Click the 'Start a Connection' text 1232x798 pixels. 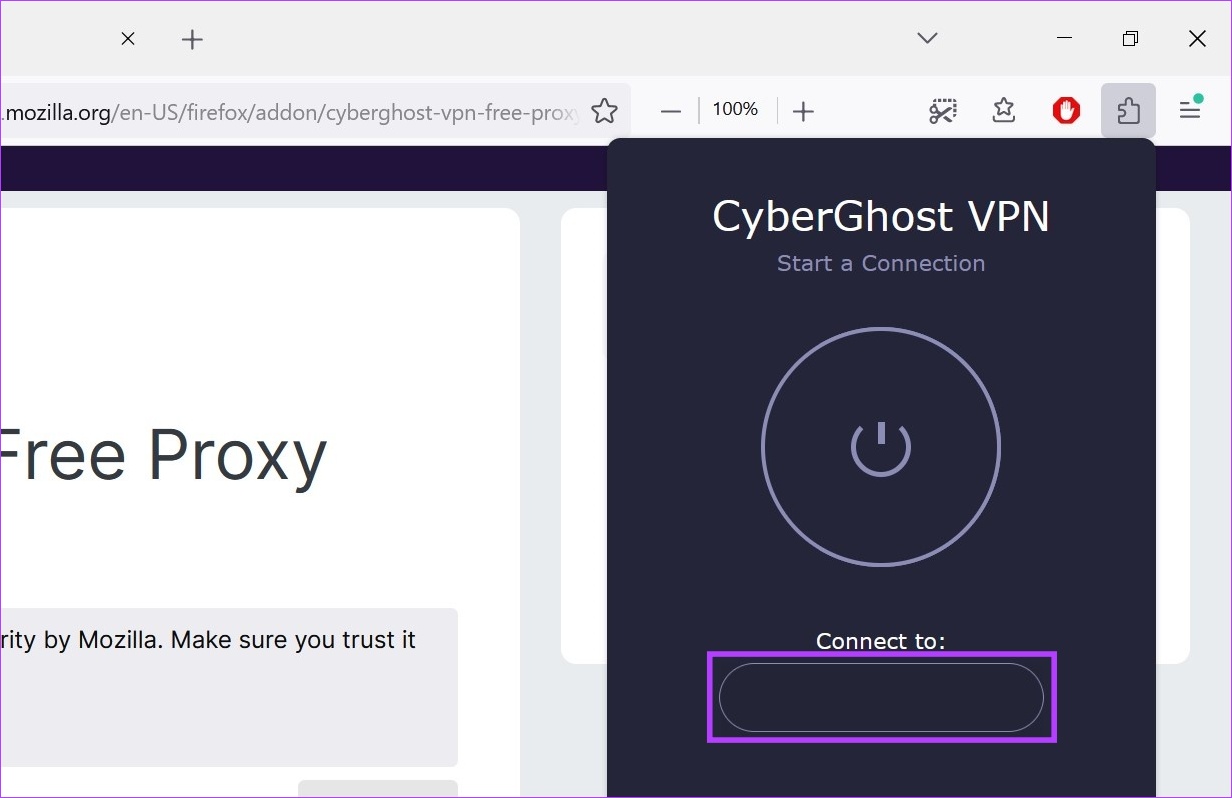(x=881, y=263)
